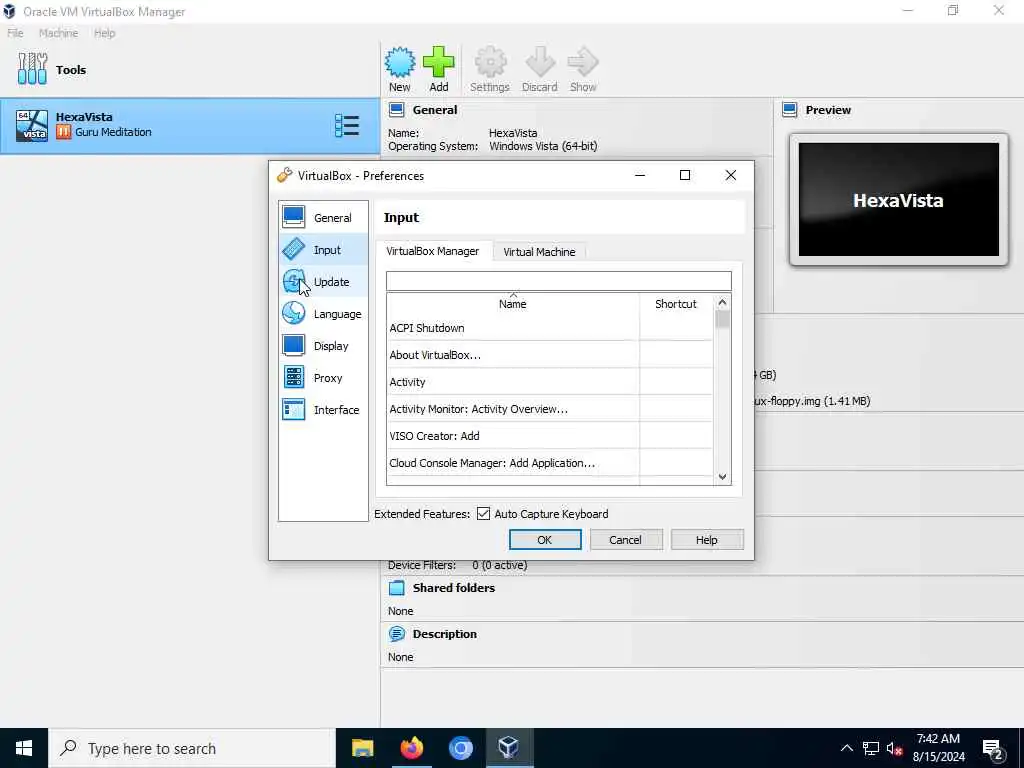Click the Discard toolbar icon
This screenshot has width=1024, height=768.
pyautogui.click(x=539, y=69)
